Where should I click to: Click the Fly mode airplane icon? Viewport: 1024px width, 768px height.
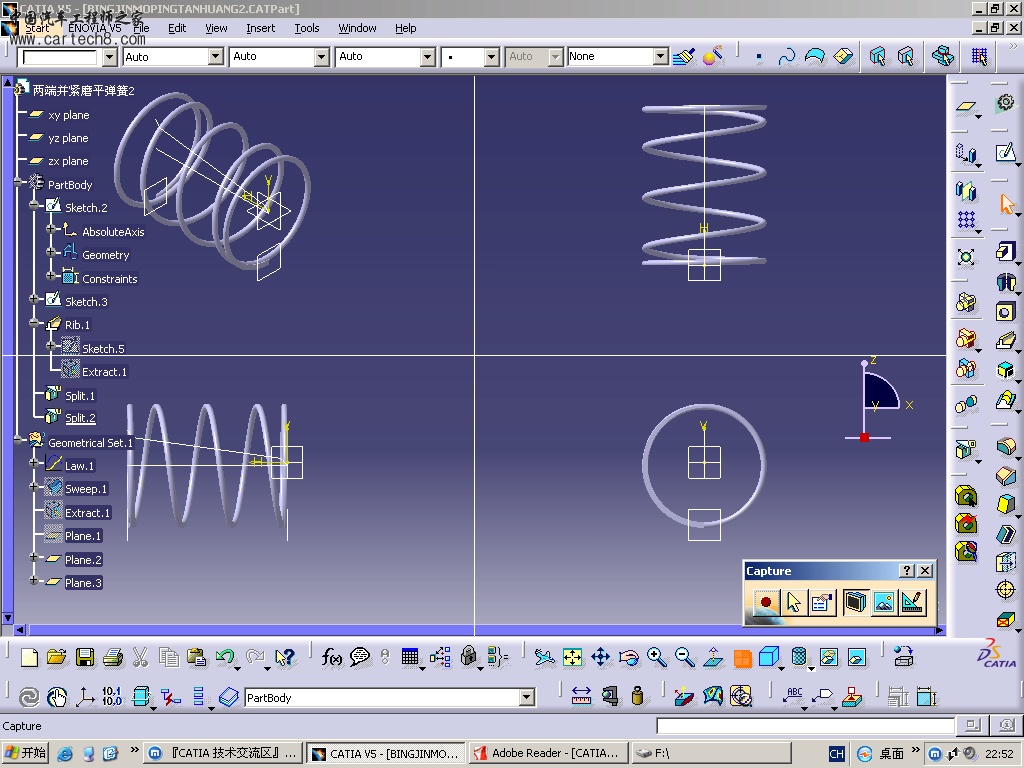pos(544,657)
